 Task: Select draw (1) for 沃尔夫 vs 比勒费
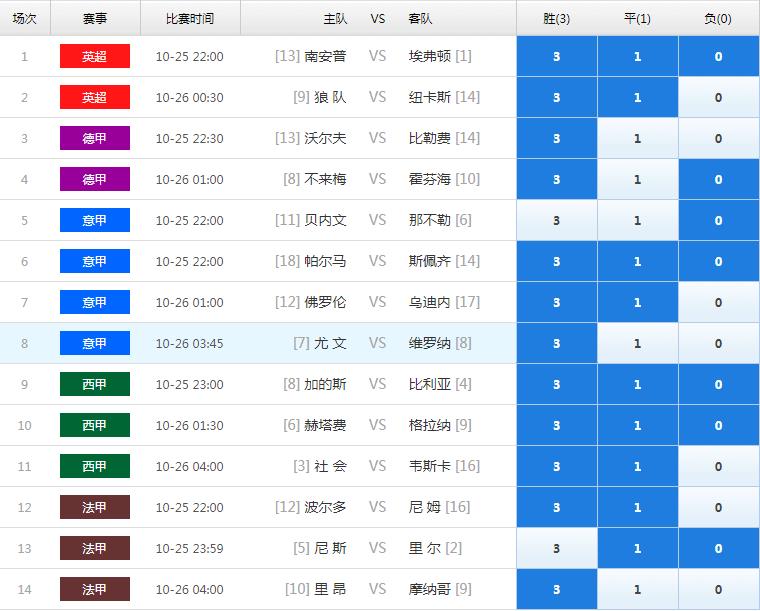[x=637, y=139]
